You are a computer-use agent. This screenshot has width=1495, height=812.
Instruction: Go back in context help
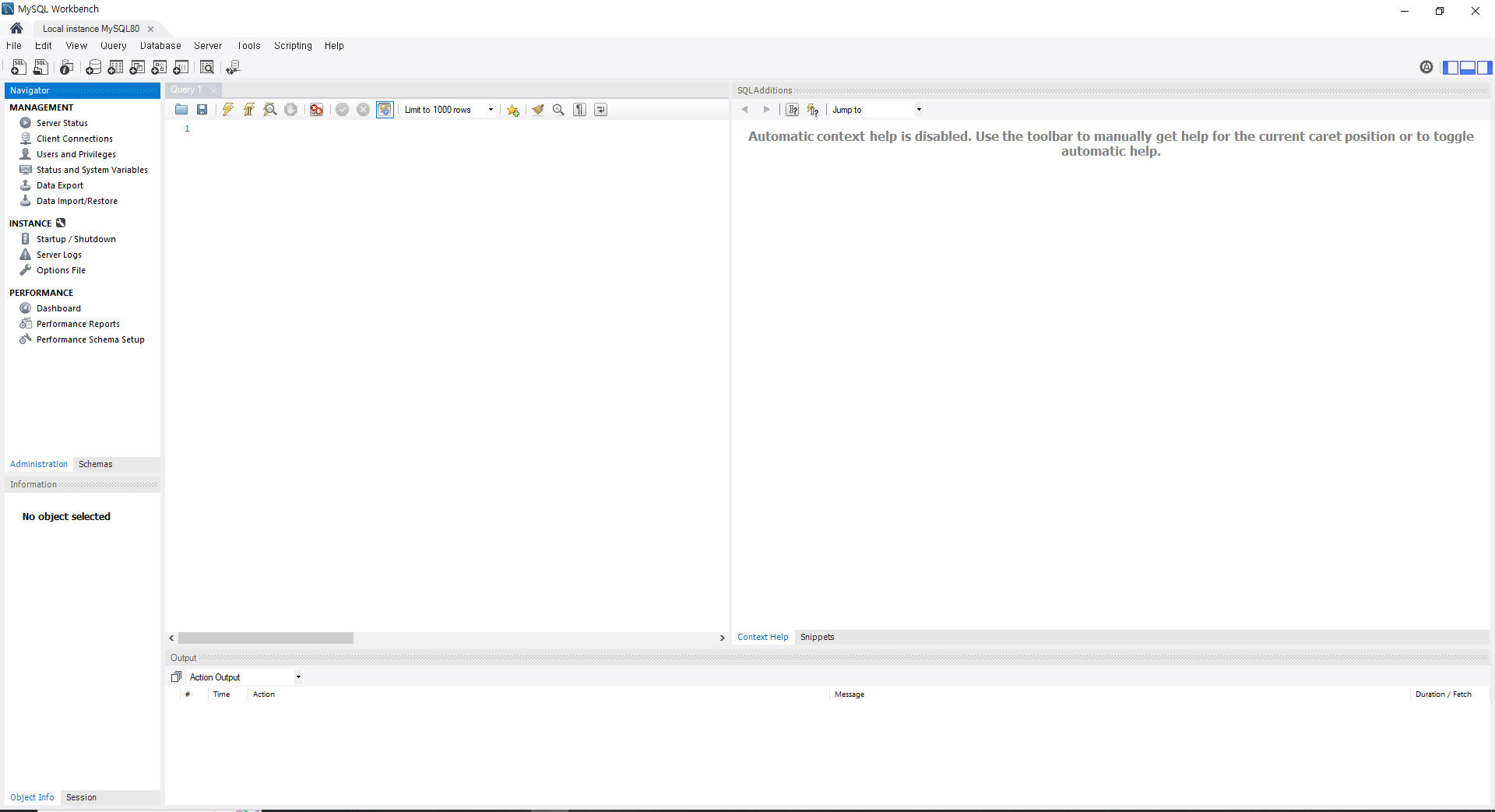[745, 110]
